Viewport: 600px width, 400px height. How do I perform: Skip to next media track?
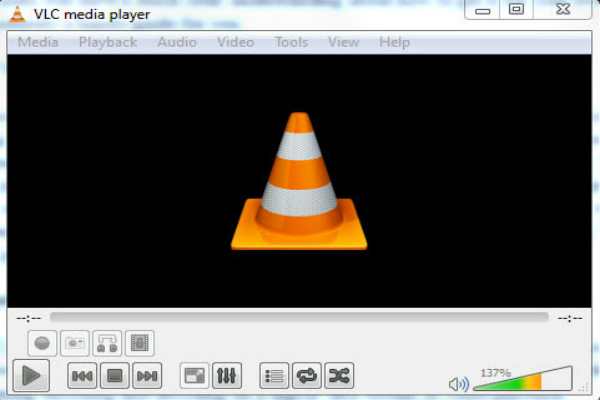(x=147, y=376)
